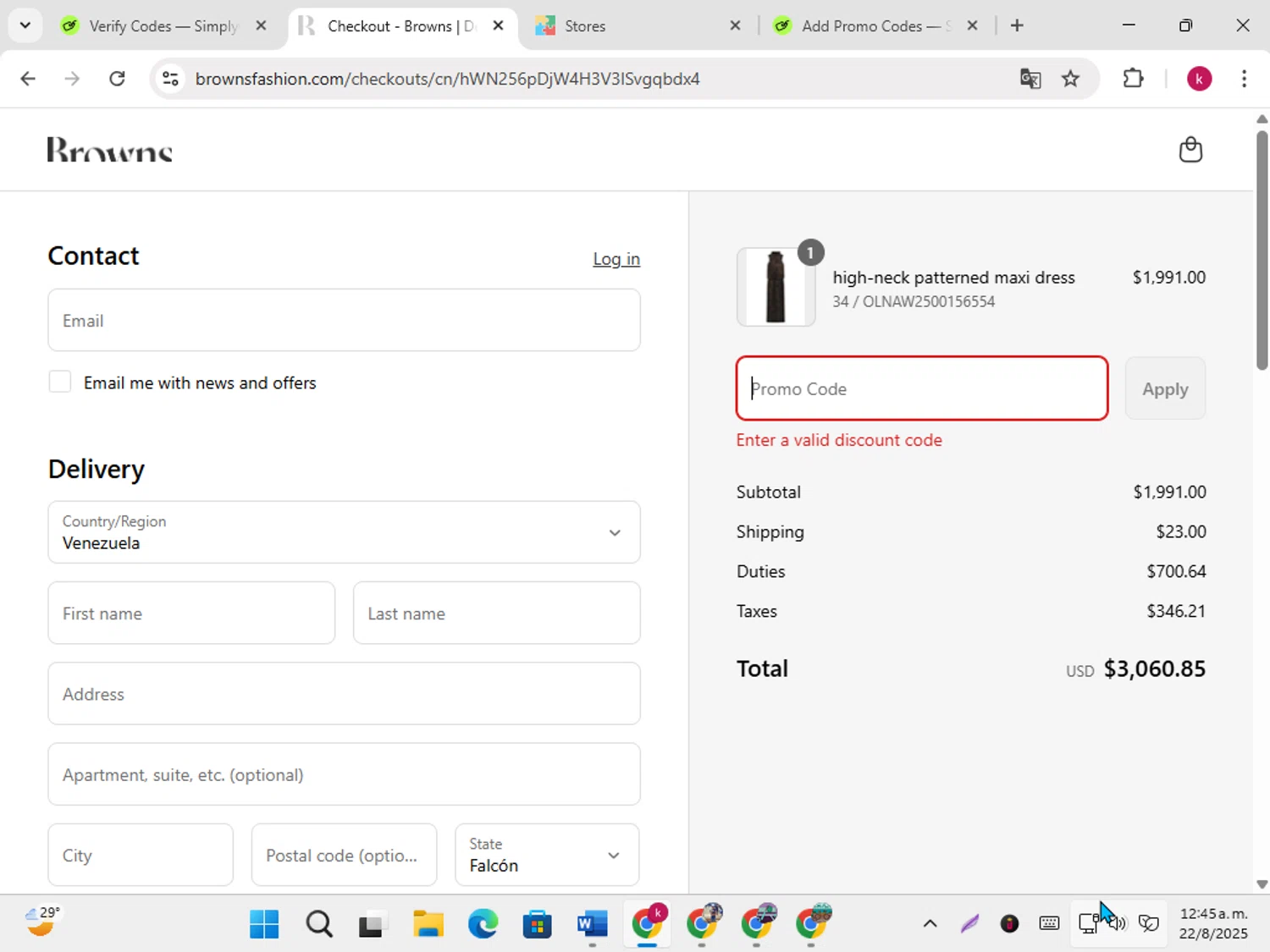Close the Stores tab

[x=735, y=25]
